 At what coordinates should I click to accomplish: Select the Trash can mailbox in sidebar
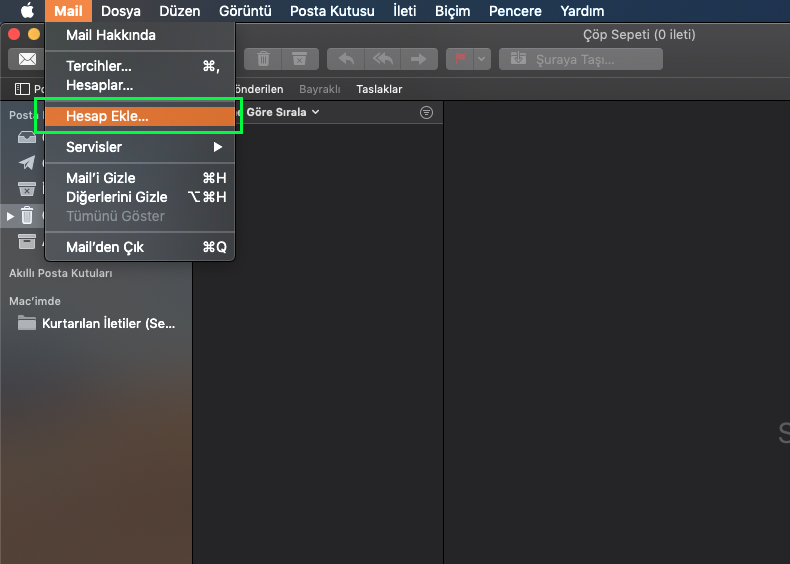[x=27, y=216]
